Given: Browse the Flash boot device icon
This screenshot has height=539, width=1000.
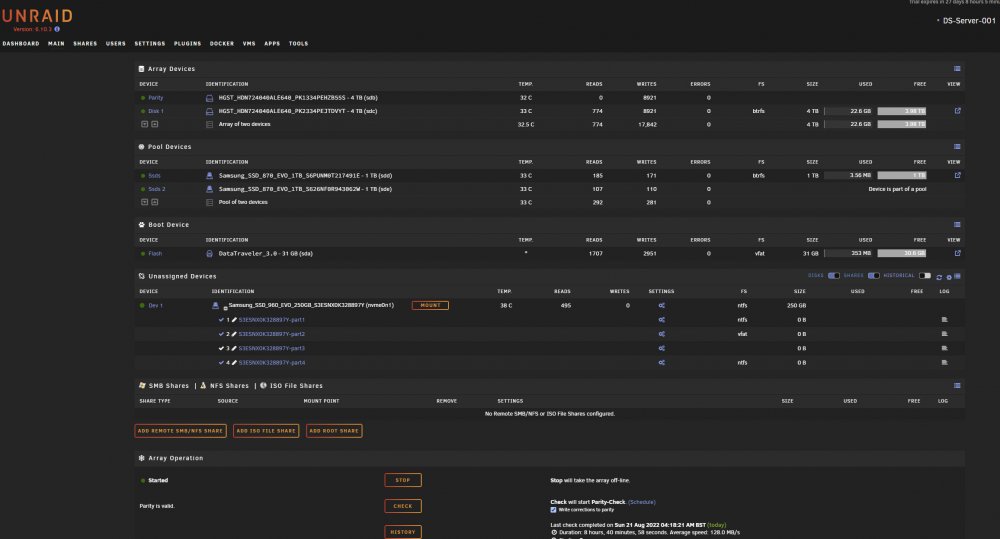Looking at the screenshot, I should click(957, 253).
